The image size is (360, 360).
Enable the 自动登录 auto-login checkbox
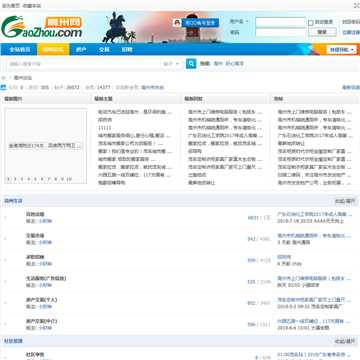[310, 23]
